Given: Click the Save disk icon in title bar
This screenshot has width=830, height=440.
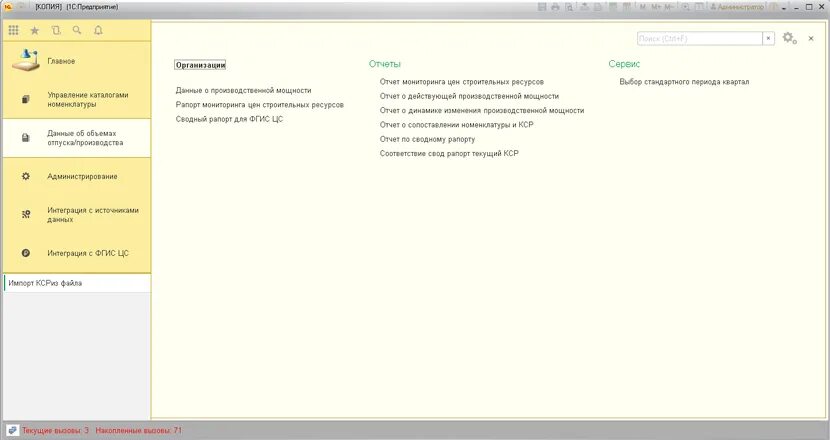Looking at the screenshot, I should point(542,7).
